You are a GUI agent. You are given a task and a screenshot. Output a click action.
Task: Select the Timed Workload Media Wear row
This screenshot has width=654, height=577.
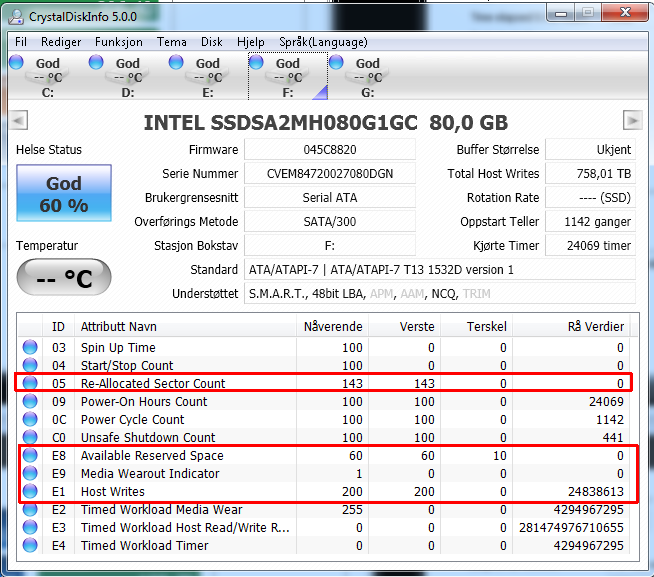(324, 509)
